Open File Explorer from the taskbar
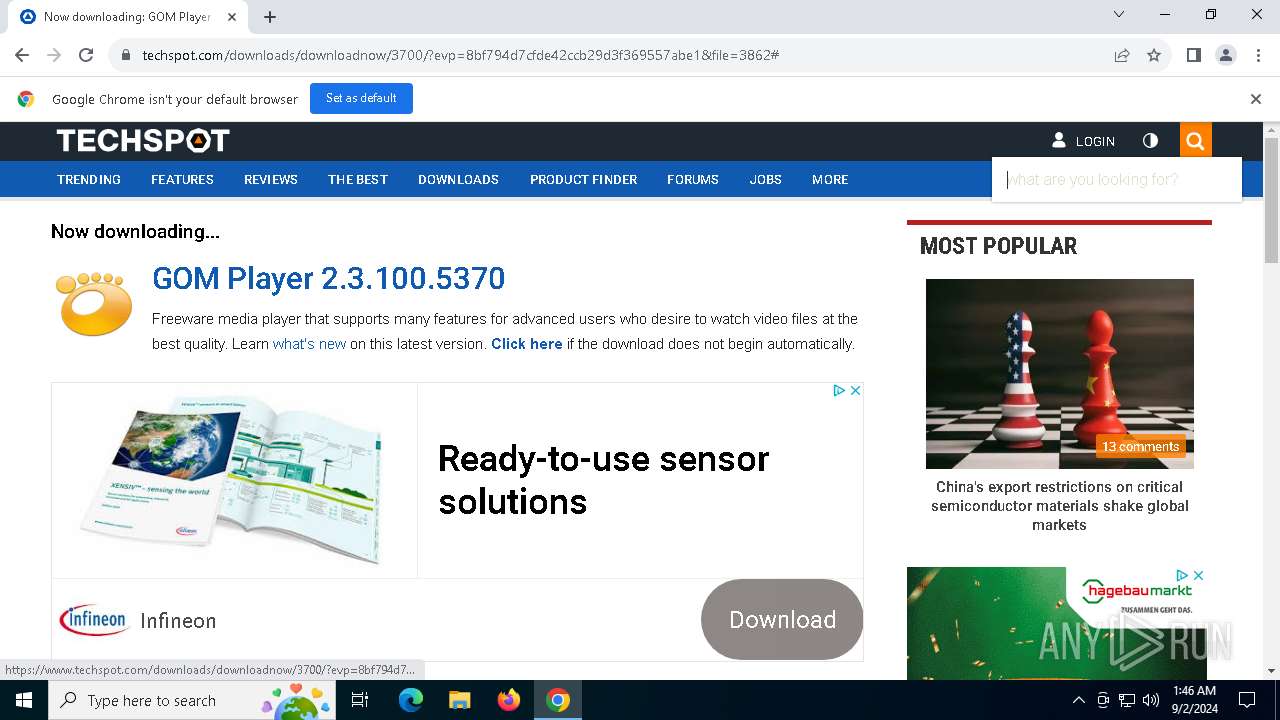 point(459,700)
